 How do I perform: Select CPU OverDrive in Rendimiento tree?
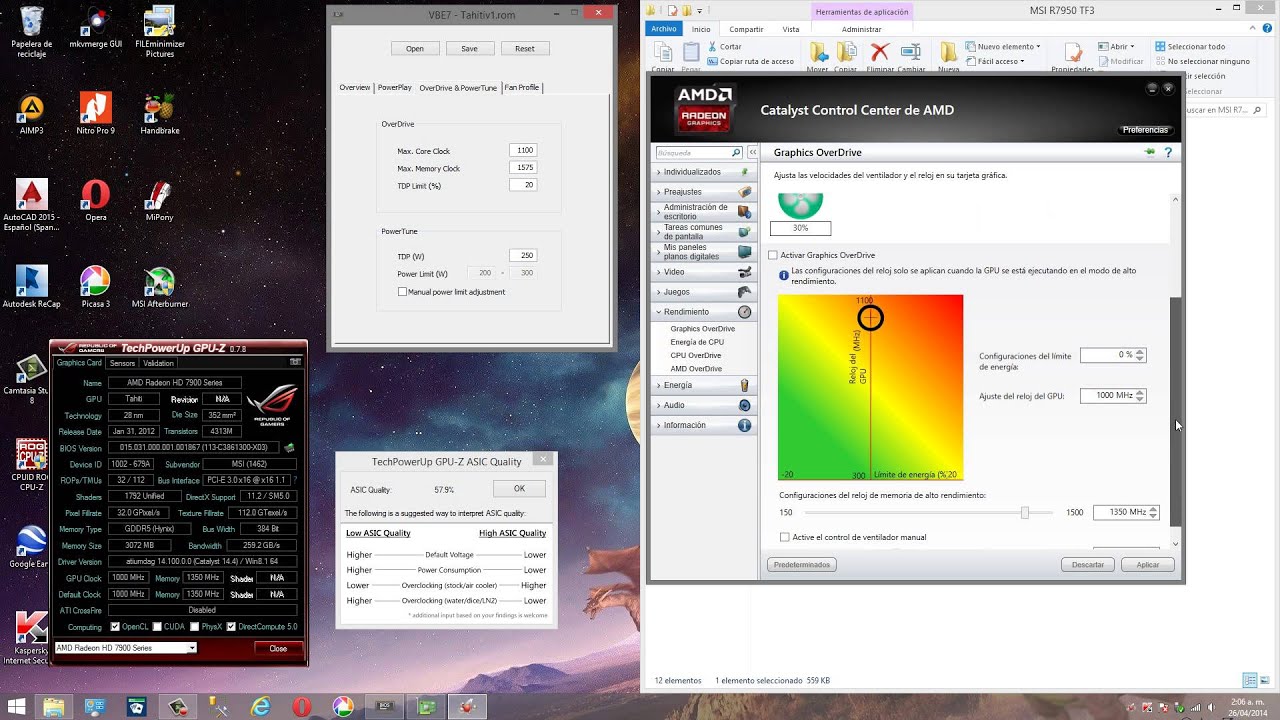tap(695, 355)
